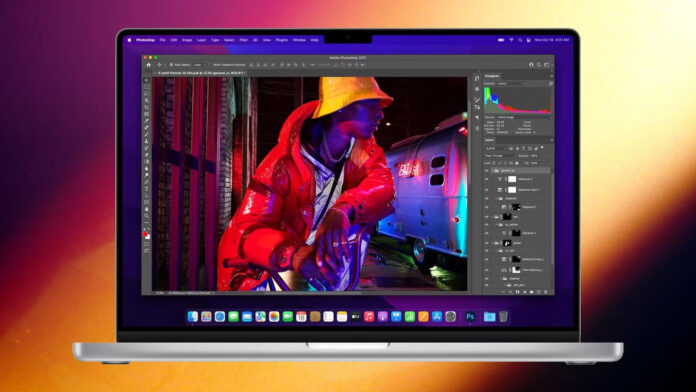This screenshot has width=696, height=392.
Task: Click the Vibrance 2 layer mask thumbnail
Action: pyautogui.click(x=512, y=179)
